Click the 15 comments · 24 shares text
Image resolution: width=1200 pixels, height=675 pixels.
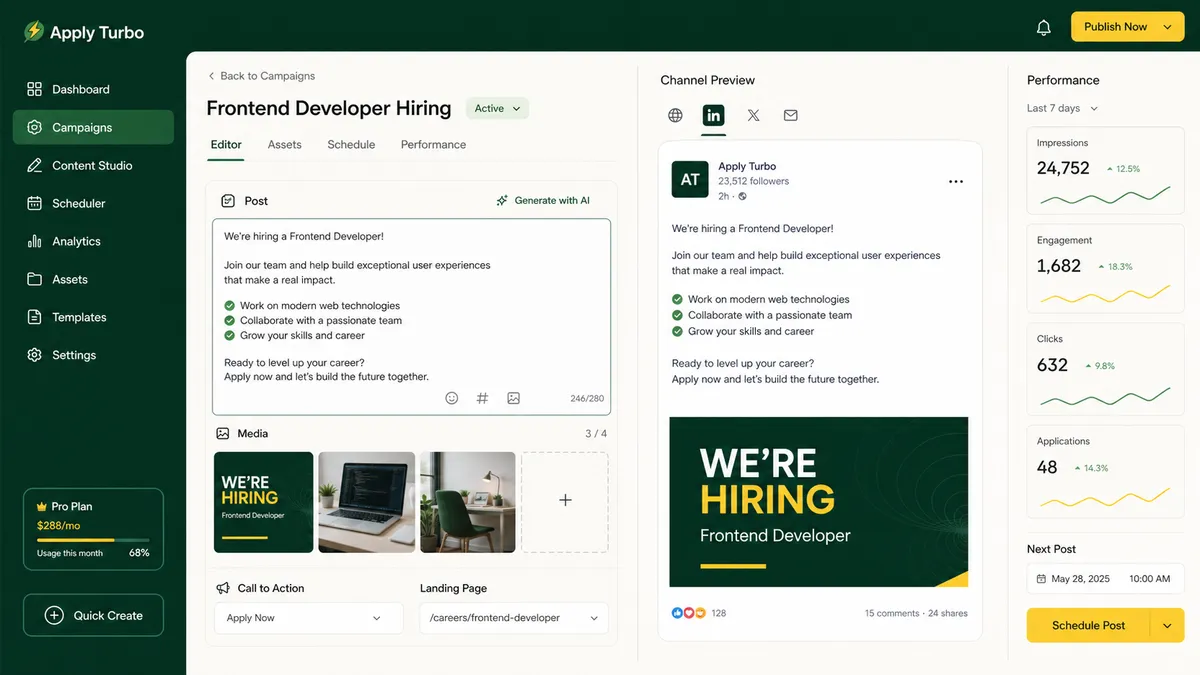[x=916, y=613]
